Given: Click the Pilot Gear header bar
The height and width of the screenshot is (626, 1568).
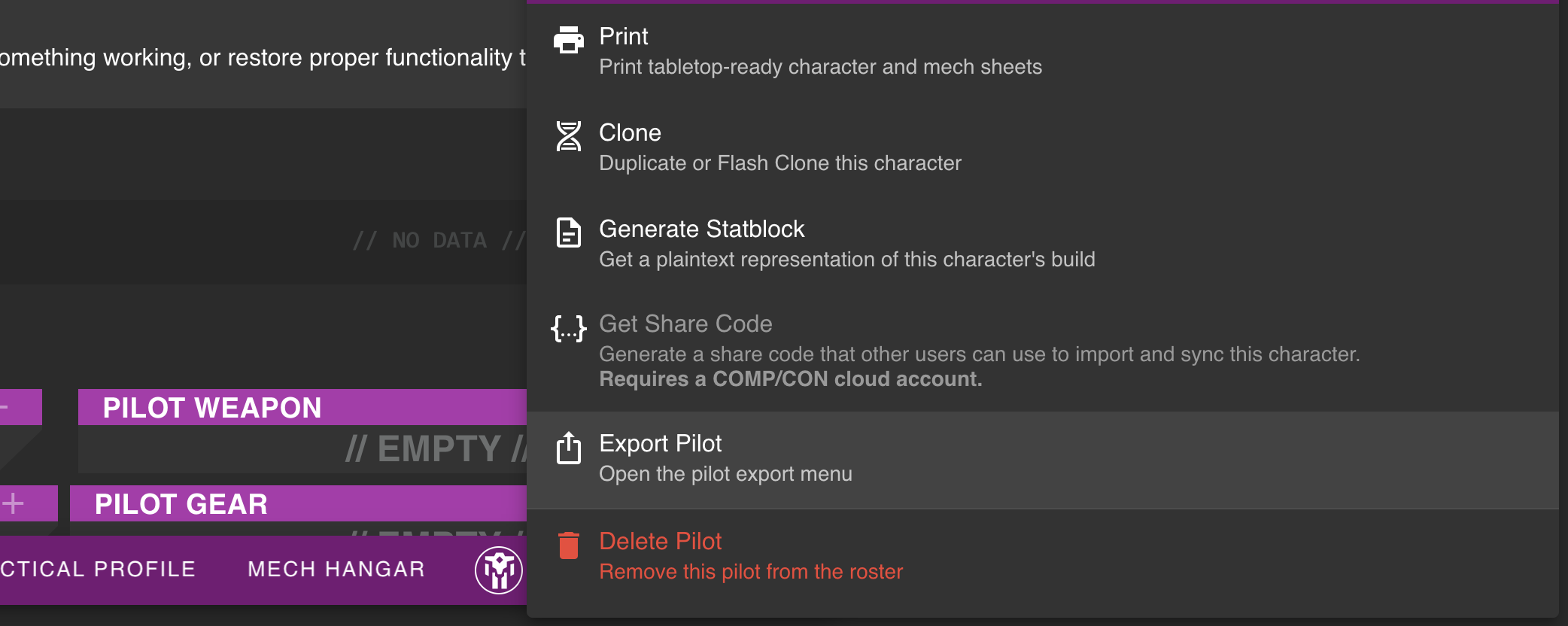Looking at the screenshot, I should click(x=297, y=504).
